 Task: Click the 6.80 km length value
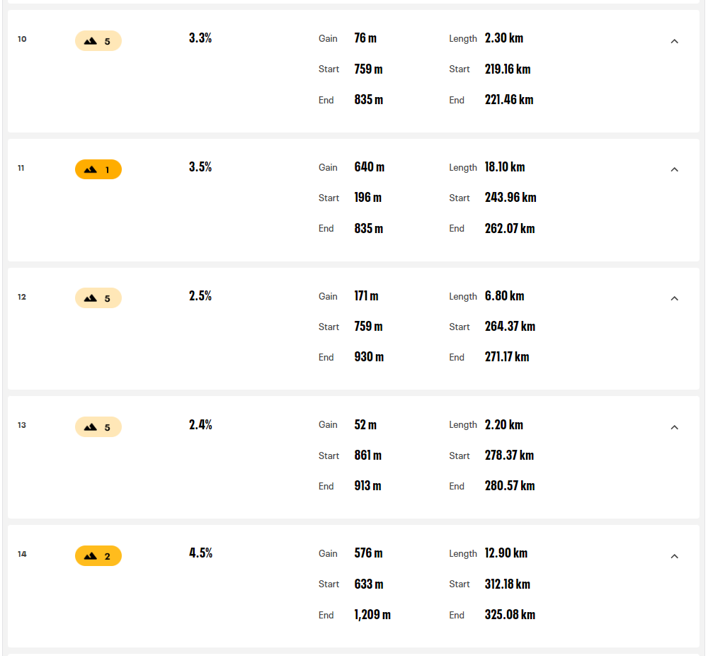click(x=504, y=296)
